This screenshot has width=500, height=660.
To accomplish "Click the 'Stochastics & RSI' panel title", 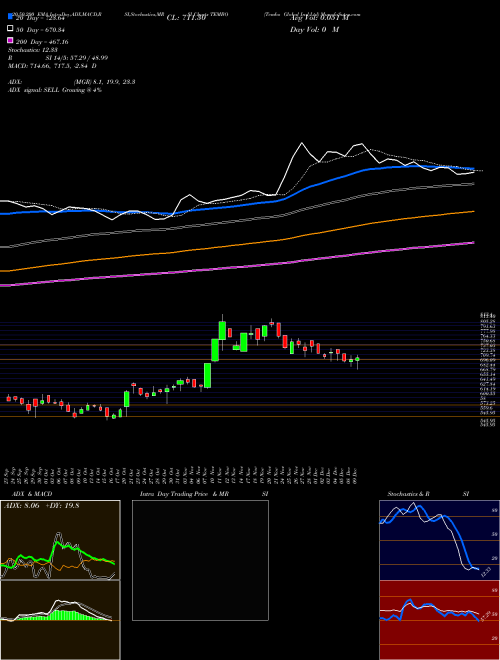I will pyautogui.click(x=428, y=494).
